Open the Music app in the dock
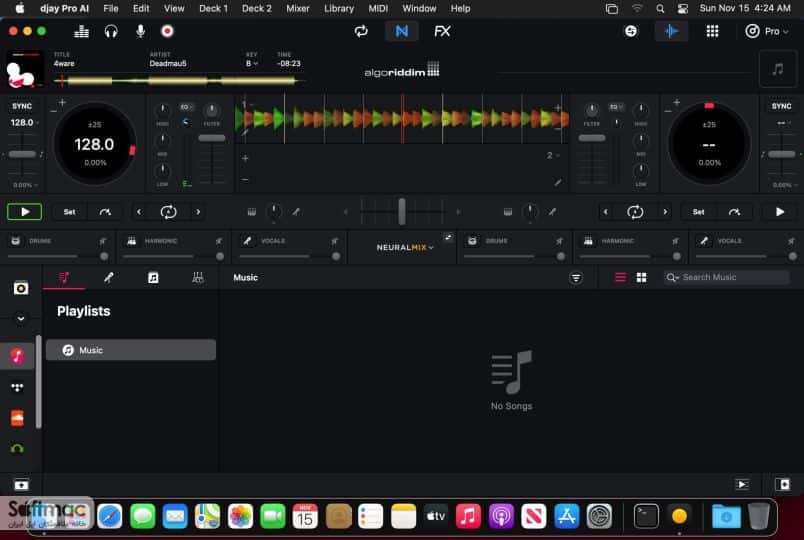804x540 pixels. coord(468,515)
